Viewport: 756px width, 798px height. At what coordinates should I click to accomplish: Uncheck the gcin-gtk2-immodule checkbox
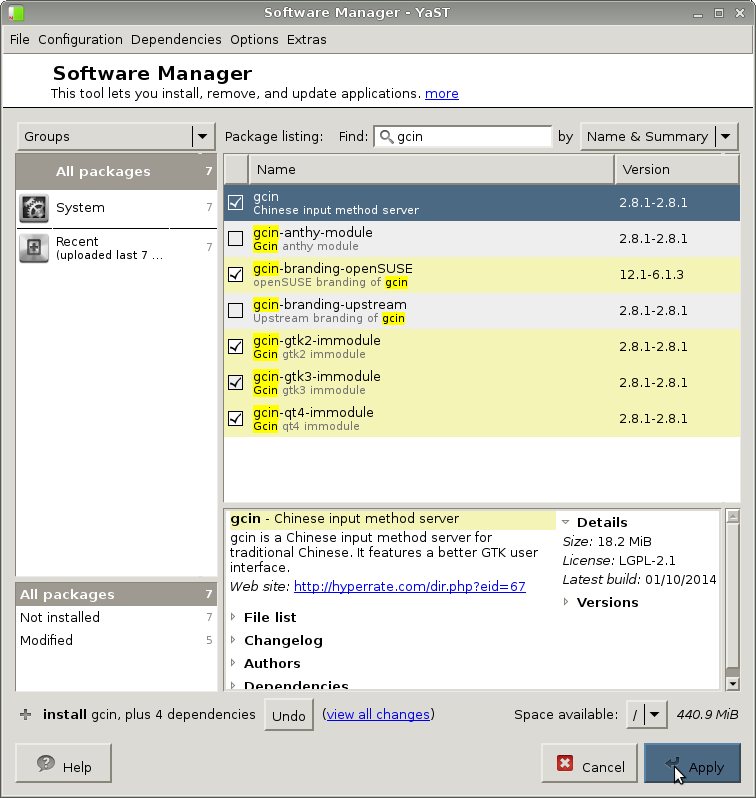pyautogui.click(x=236, y=347)
